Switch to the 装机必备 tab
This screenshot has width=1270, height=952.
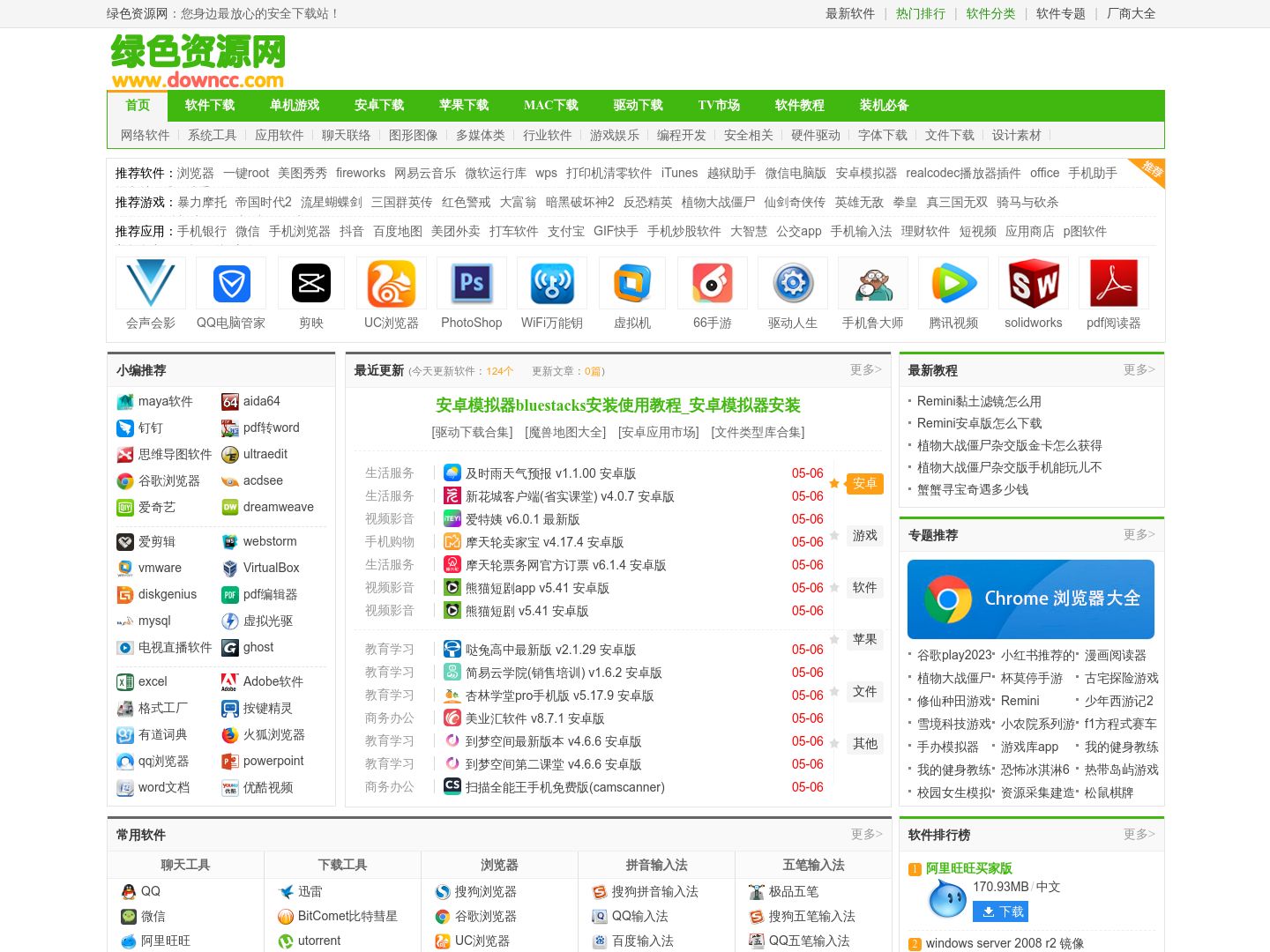click(885, 105)
